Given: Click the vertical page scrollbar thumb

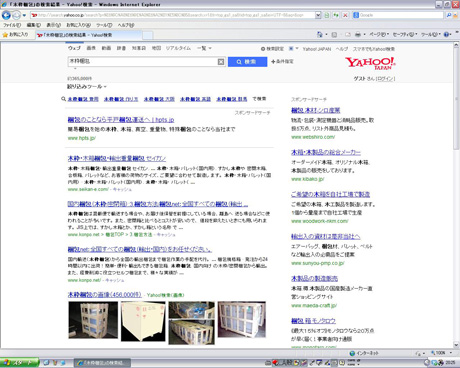Looking at the screenshot, I should coord(456,99).
